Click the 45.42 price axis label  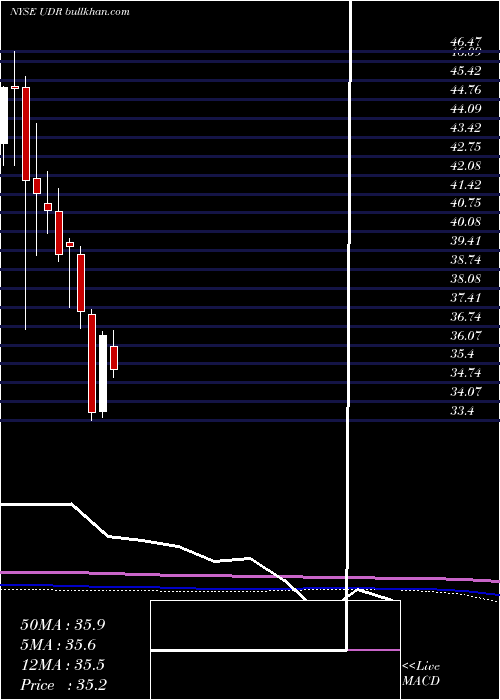[x=466, y=71]
